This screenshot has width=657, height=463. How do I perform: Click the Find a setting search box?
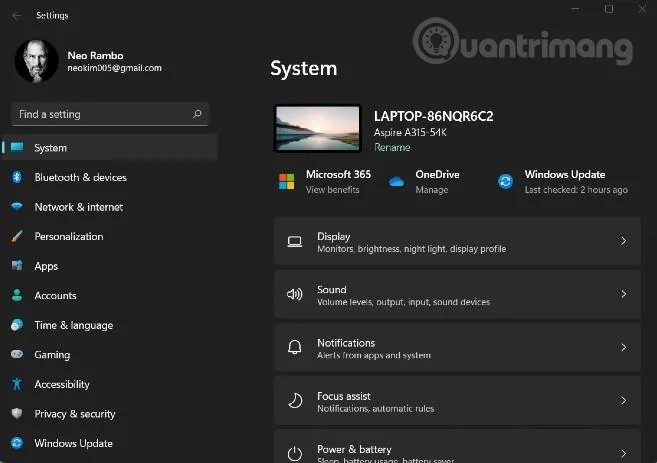(110, 114)
